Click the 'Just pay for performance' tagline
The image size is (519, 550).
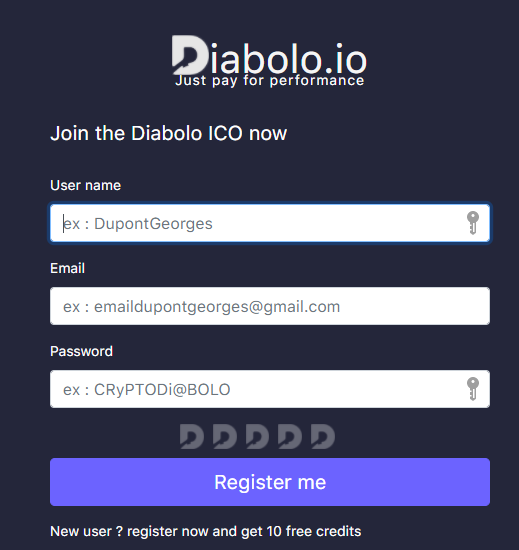pos(270,81)
